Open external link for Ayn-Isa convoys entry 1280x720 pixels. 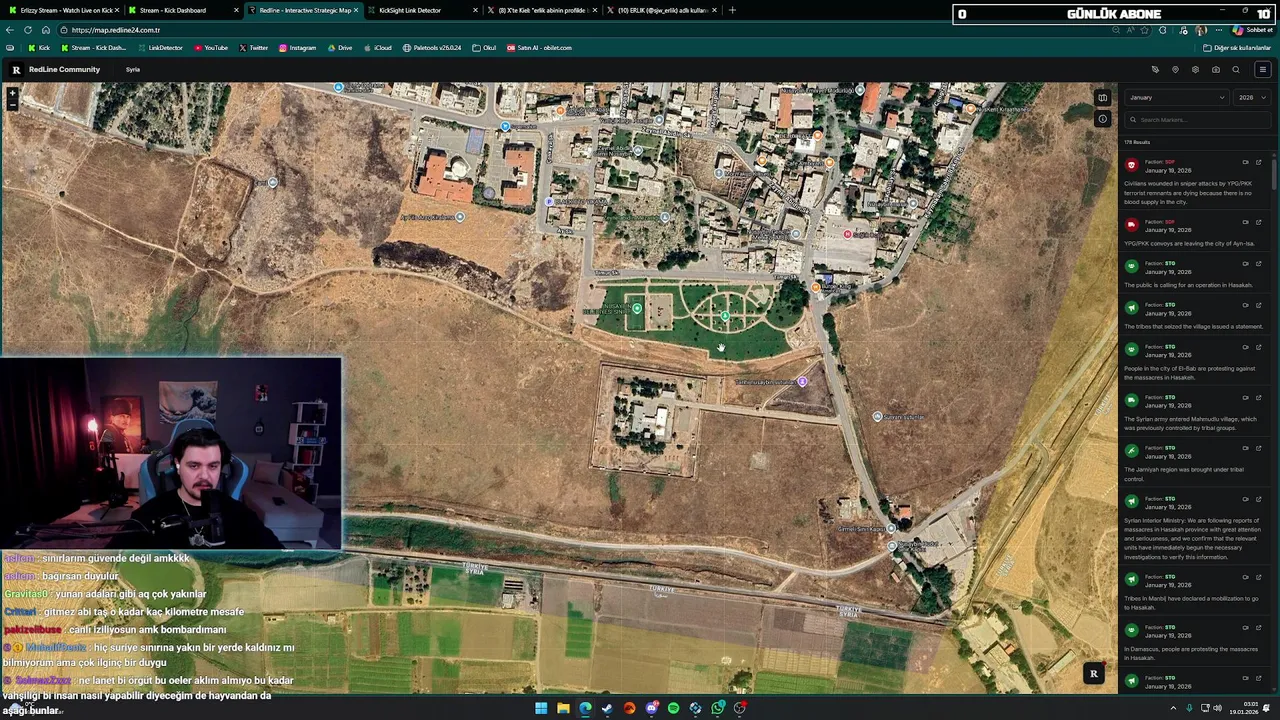click(x=1259, y=222)
